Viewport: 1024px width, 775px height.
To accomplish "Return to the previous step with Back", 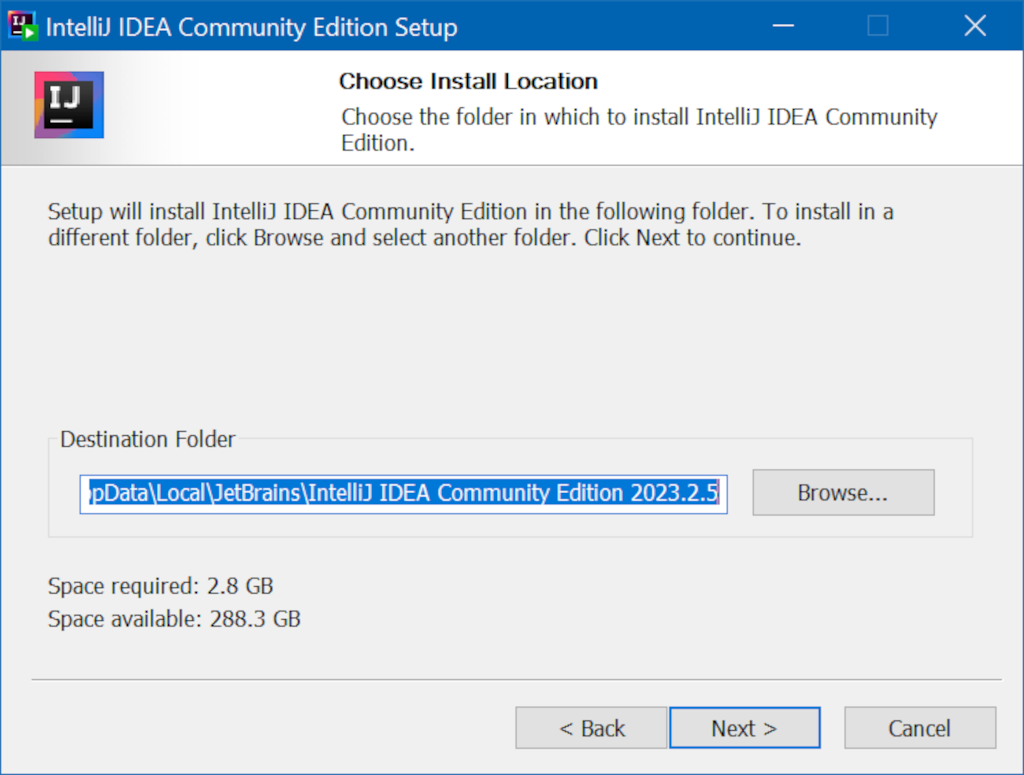I will 591,727.
